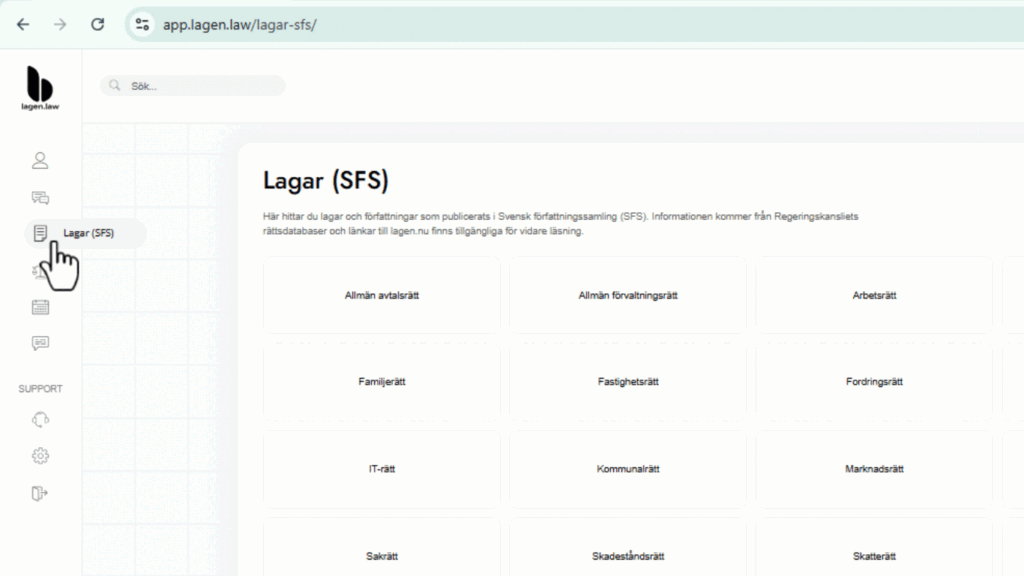This screenshot has height=576, width=1024.
Task: Click the Lagar (SFS) page heading
Action: point(326,181)
